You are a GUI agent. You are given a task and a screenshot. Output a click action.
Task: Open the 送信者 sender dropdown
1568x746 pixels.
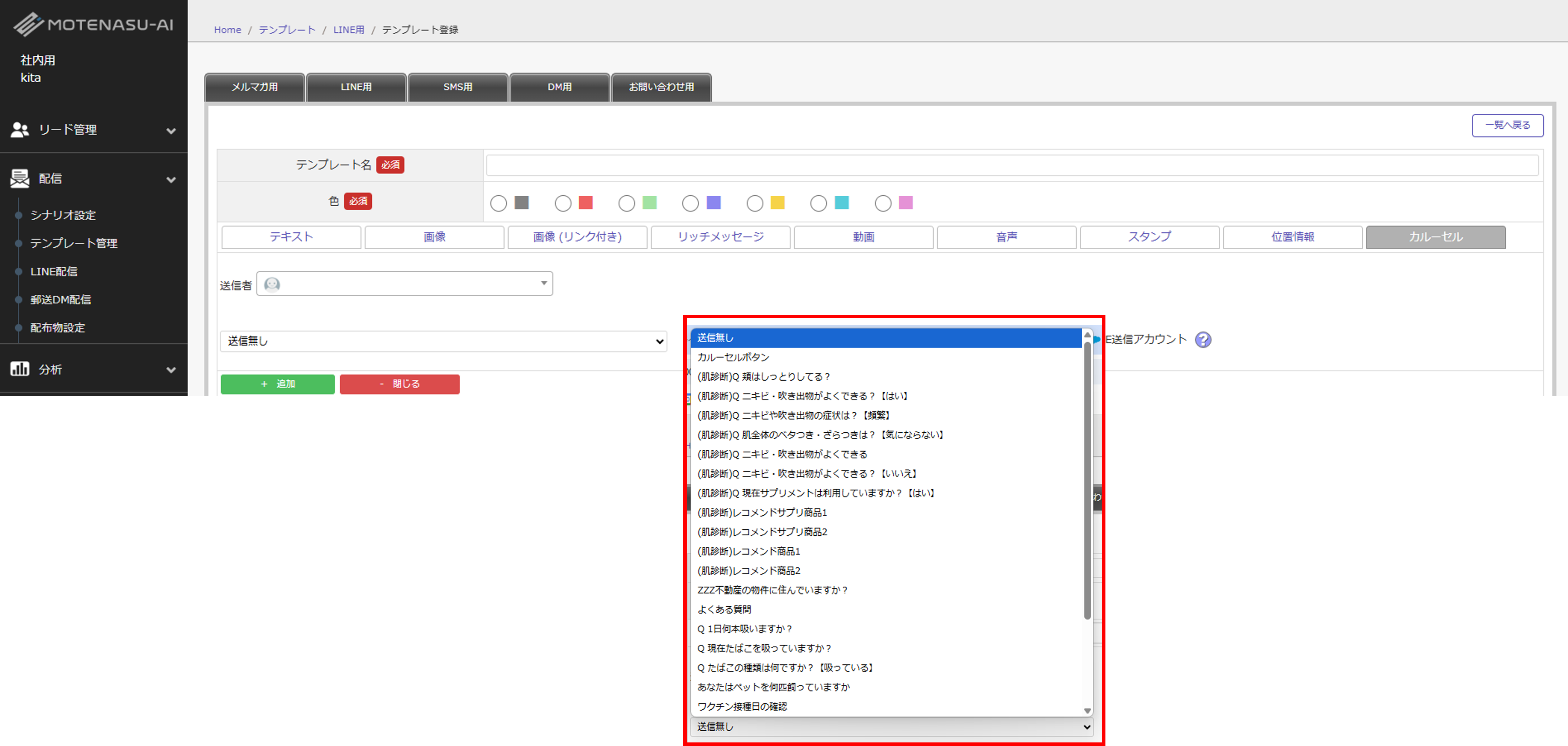click(x=405, y=284)
